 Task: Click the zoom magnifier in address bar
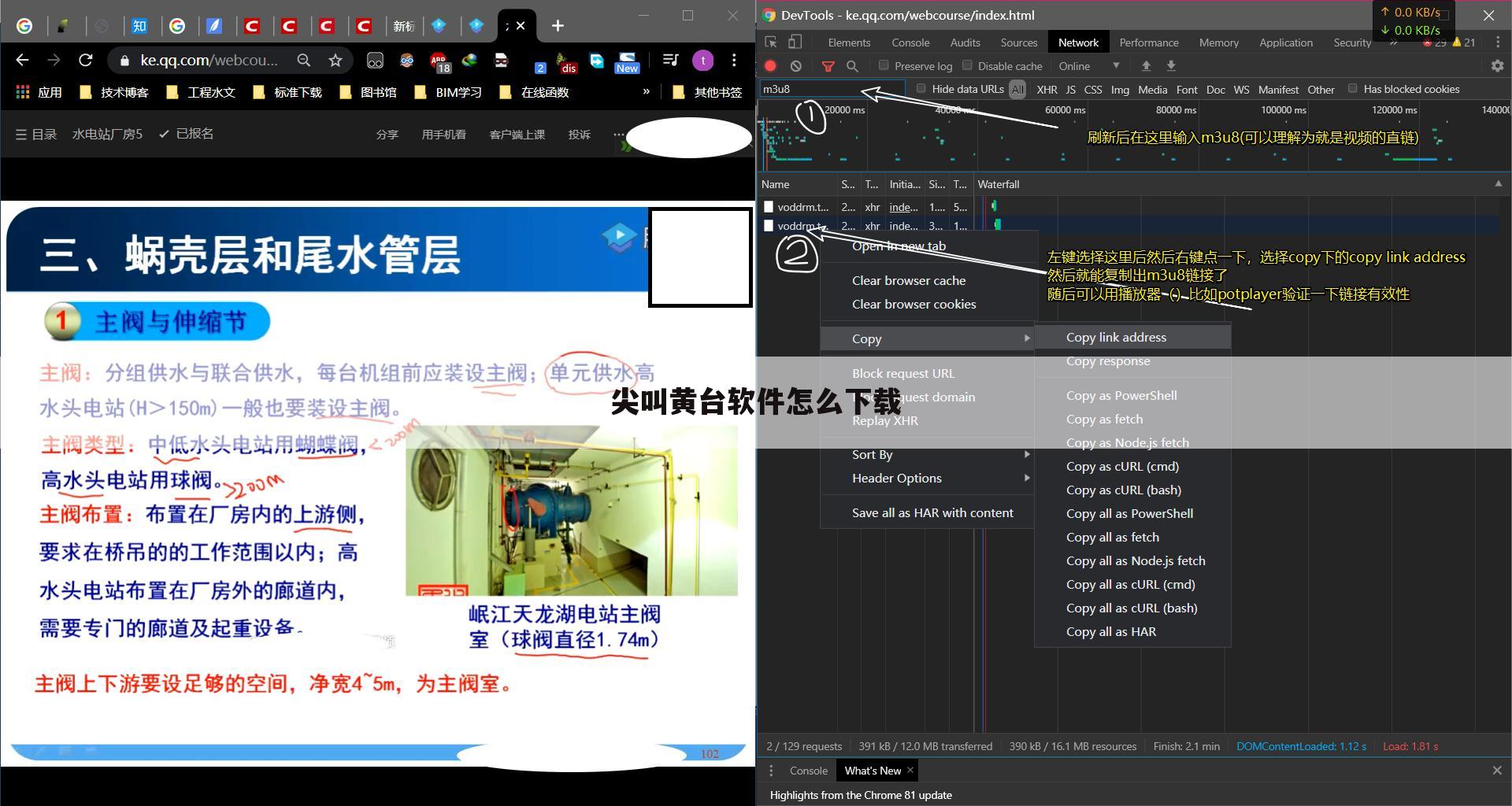(303, 60)
